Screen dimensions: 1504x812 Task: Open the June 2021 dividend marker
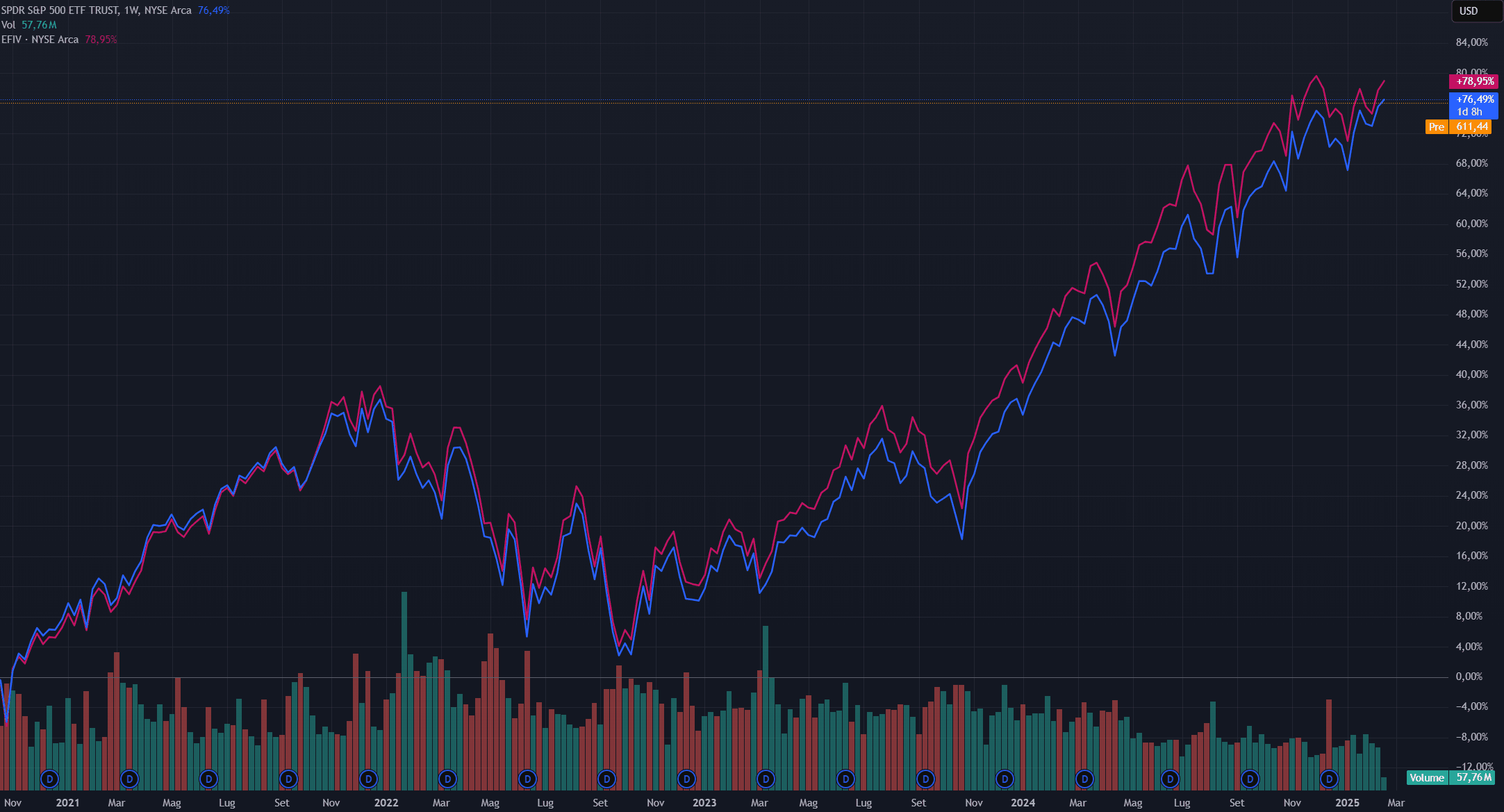pos(208,779)
